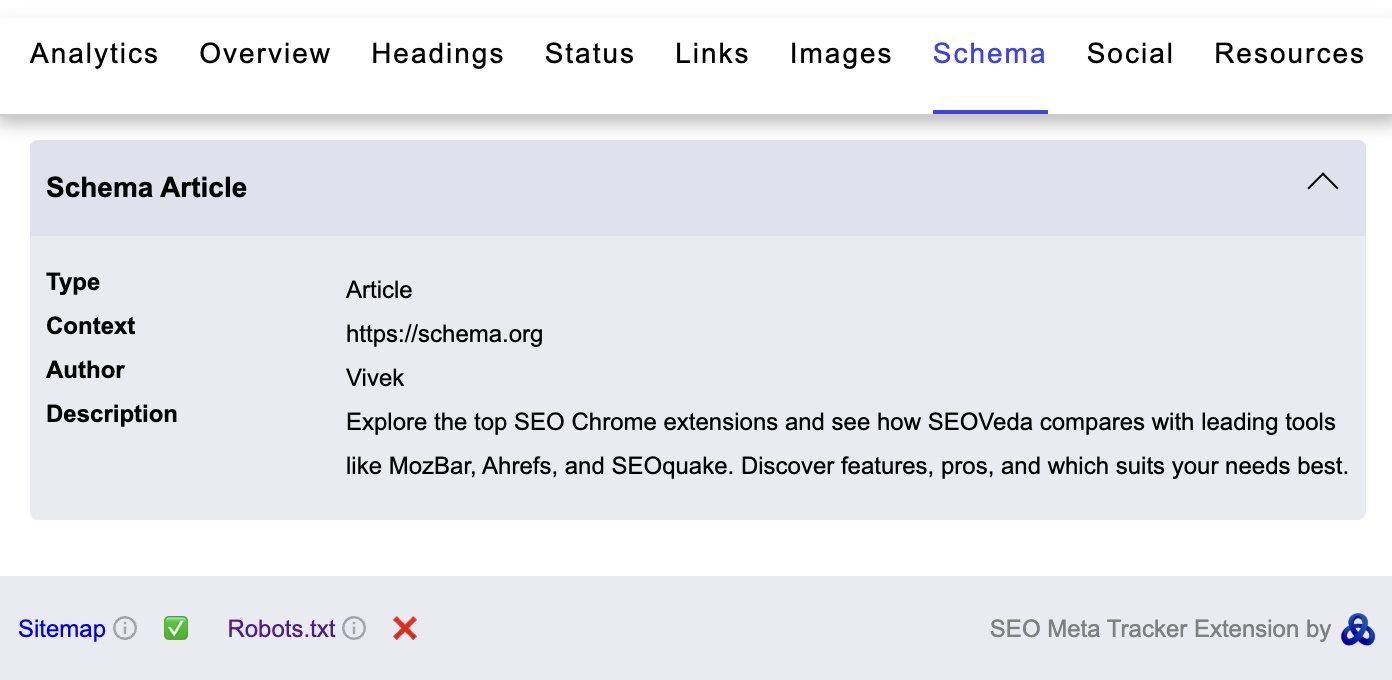Screen dimensions: 1392x680
Task: Go to the Headings tab
Action: click(438, 54)
